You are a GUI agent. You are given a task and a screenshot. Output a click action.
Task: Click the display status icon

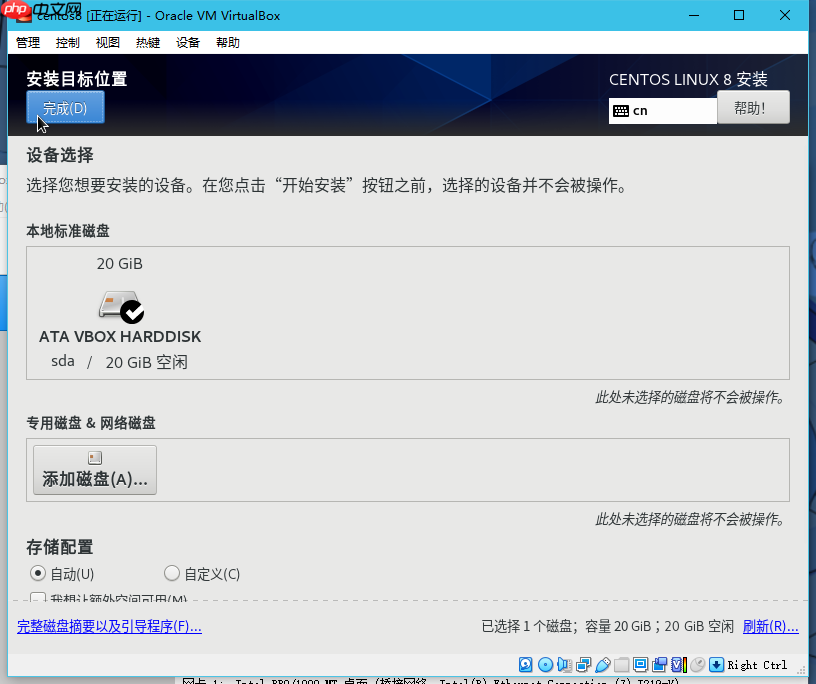point(640,664)
